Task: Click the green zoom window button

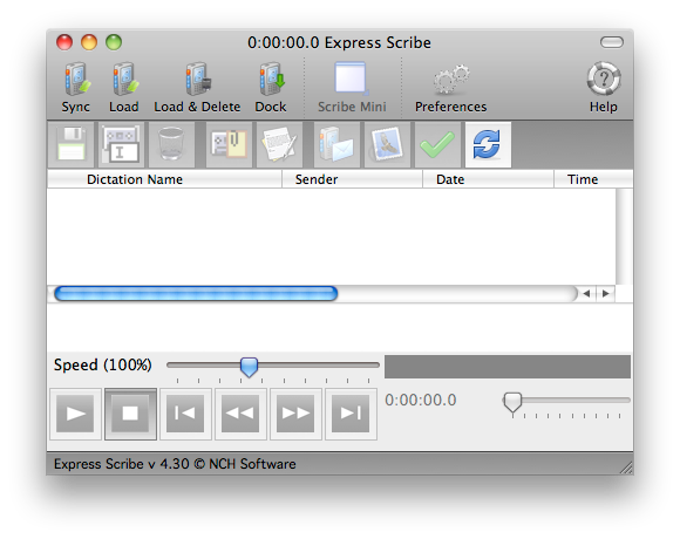Action: pyautogui.click(x=114, y=42)
